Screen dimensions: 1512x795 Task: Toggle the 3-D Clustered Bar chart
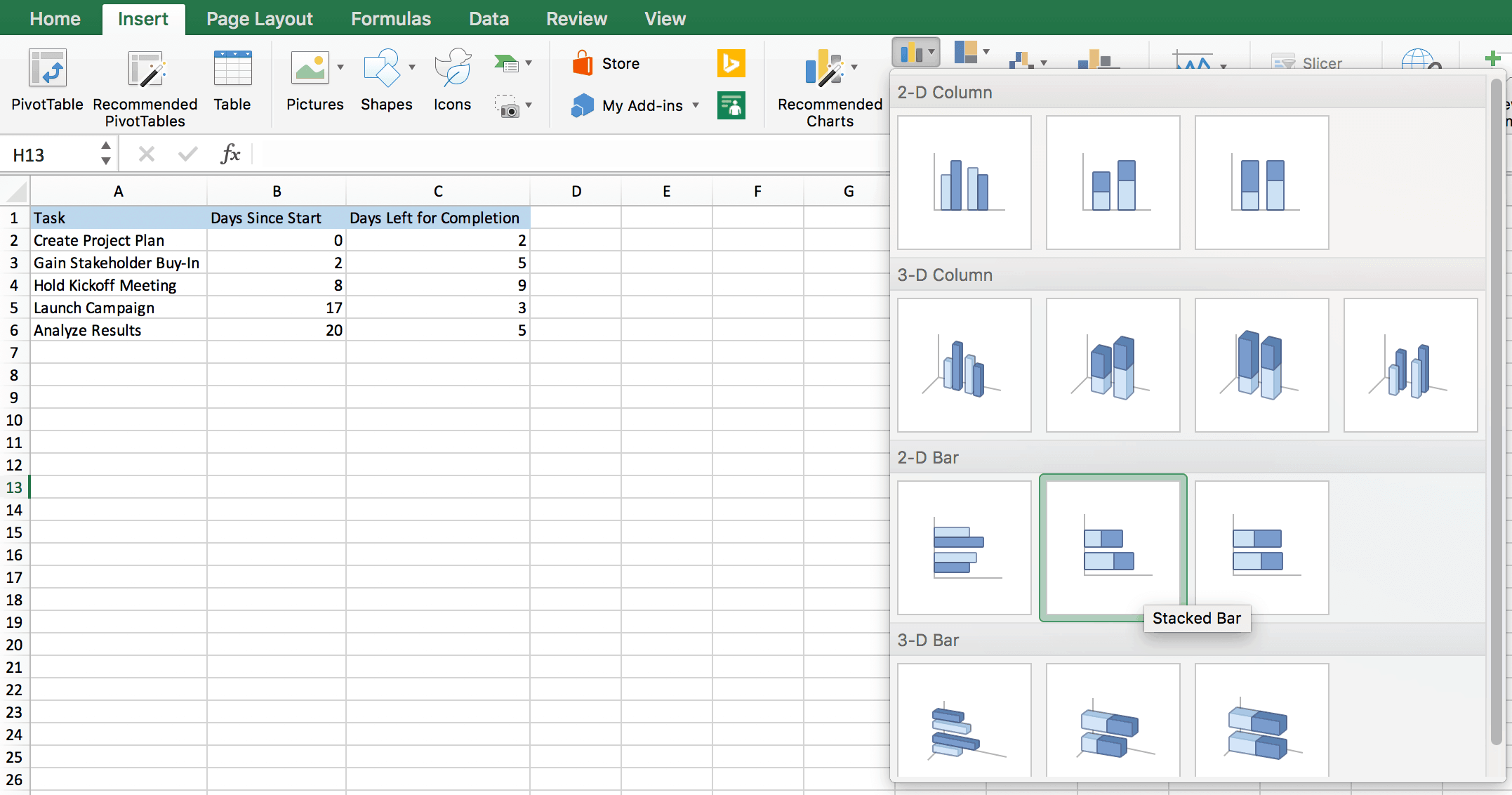pos(964,725)
